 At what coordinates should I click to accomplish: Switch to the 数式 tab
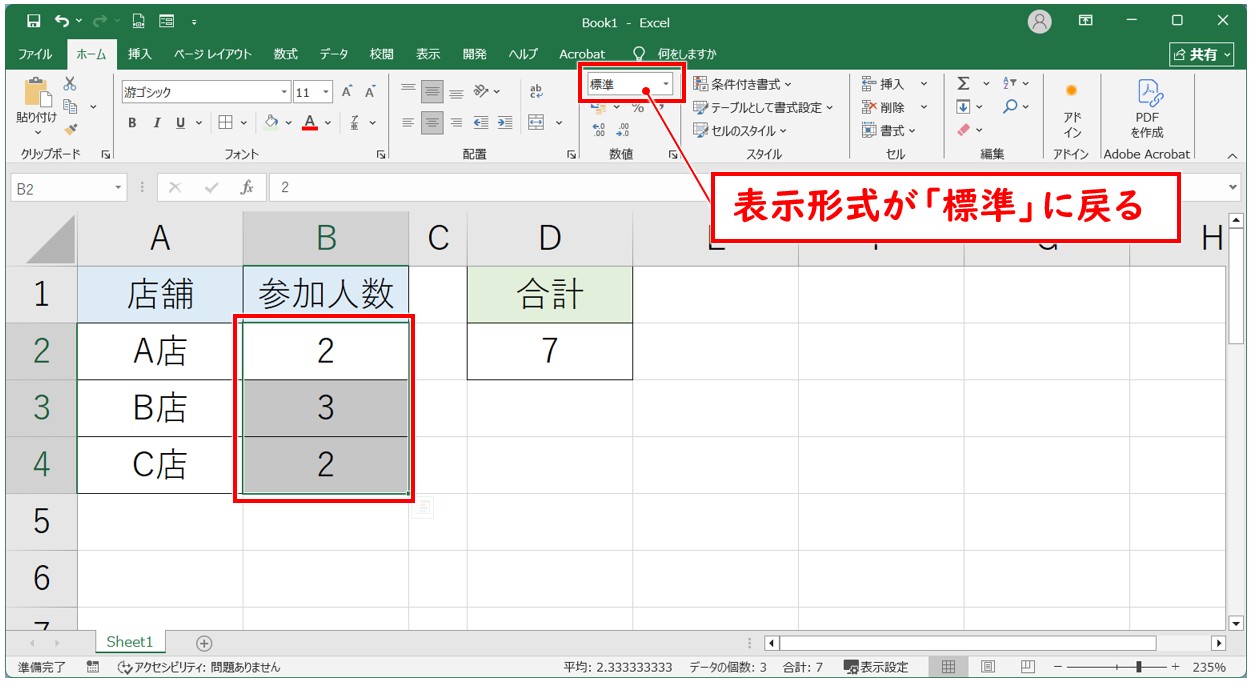point(286,54)
